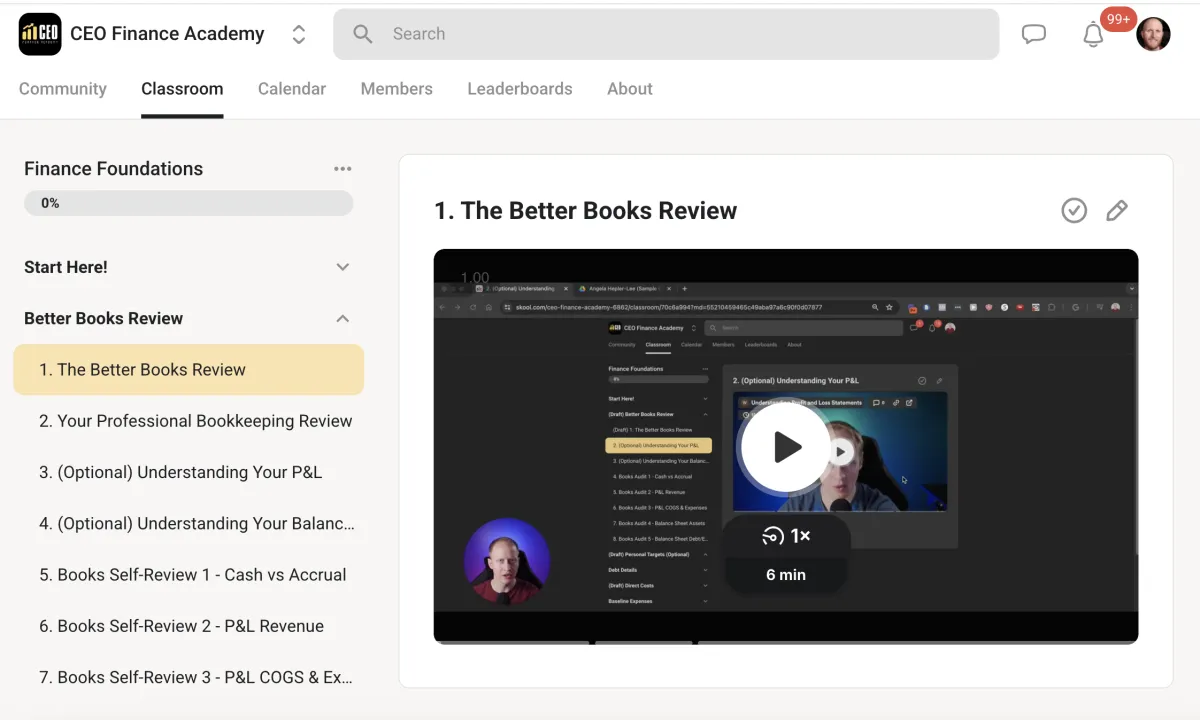View the Leaderboards tab
The image size is (1200, 720).
520,88
